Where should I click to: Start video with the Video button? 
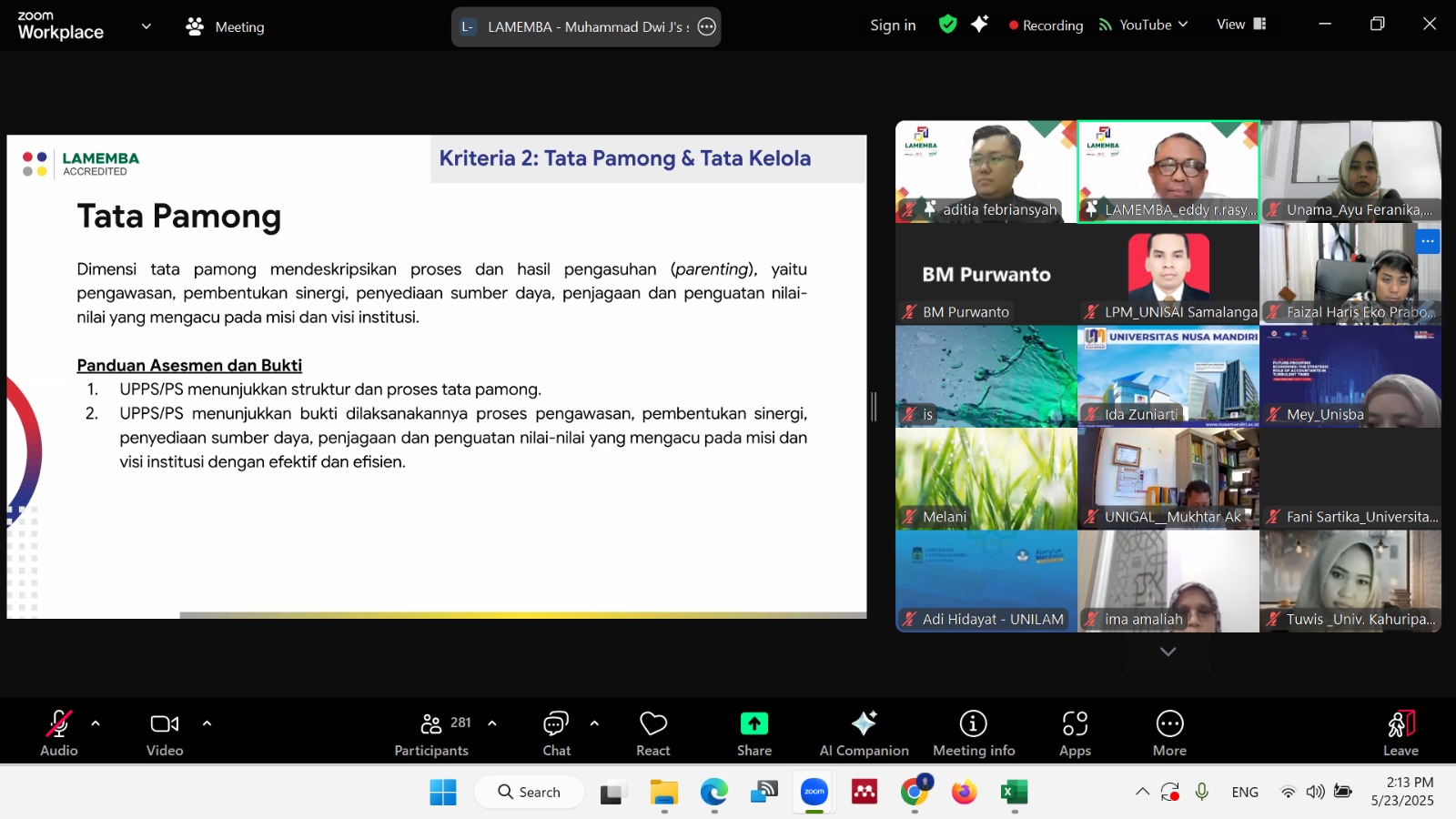(165, 733)
